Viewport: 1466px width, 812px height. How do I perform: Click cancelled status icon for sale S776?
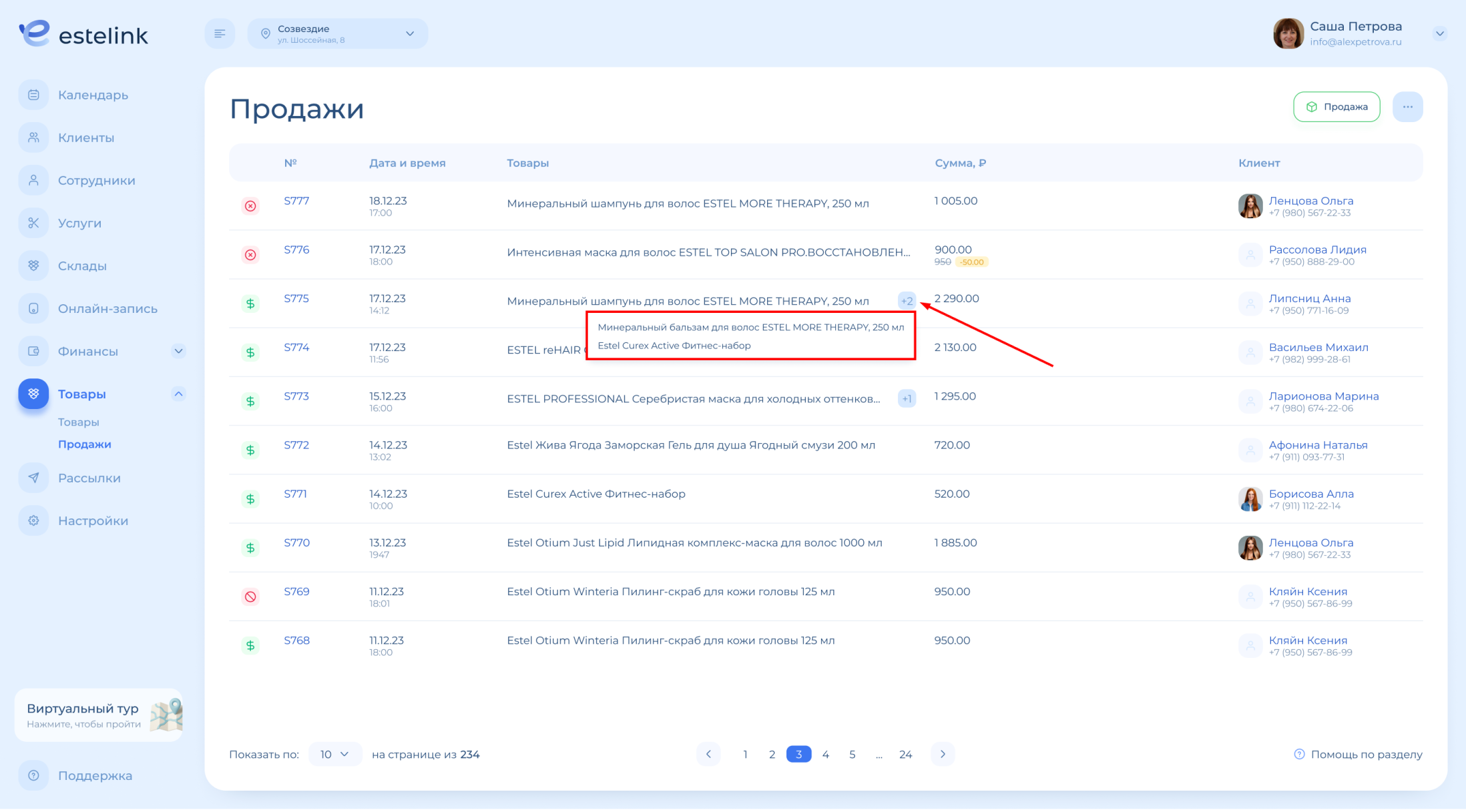(250, 255)
